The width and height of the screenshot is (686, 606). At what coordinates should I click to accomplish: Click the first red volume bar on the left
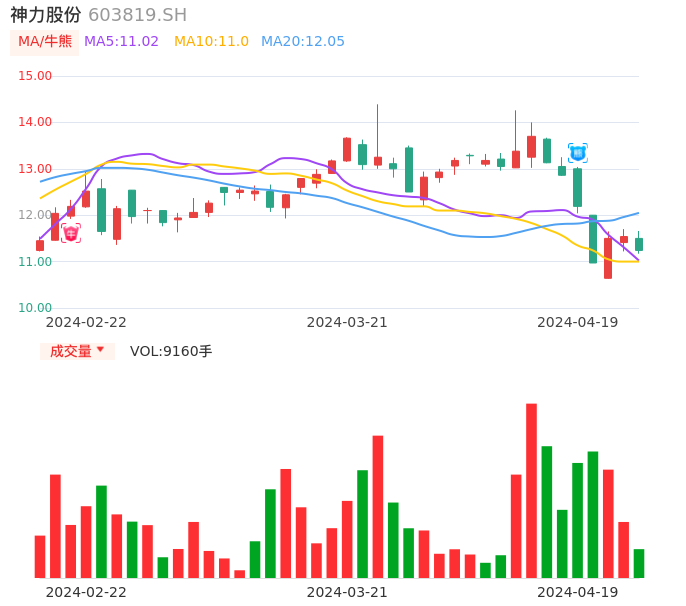(x=40, y=556)
